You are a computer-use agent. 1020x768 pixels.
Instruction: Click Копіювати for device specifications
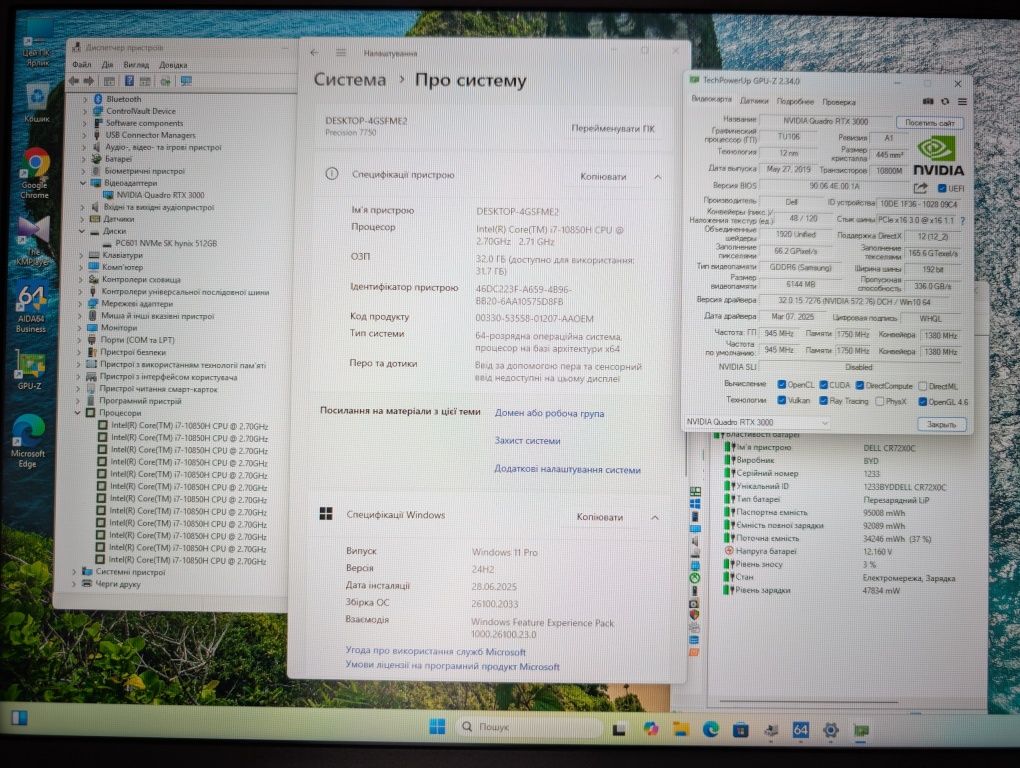(x=603, y=176)
